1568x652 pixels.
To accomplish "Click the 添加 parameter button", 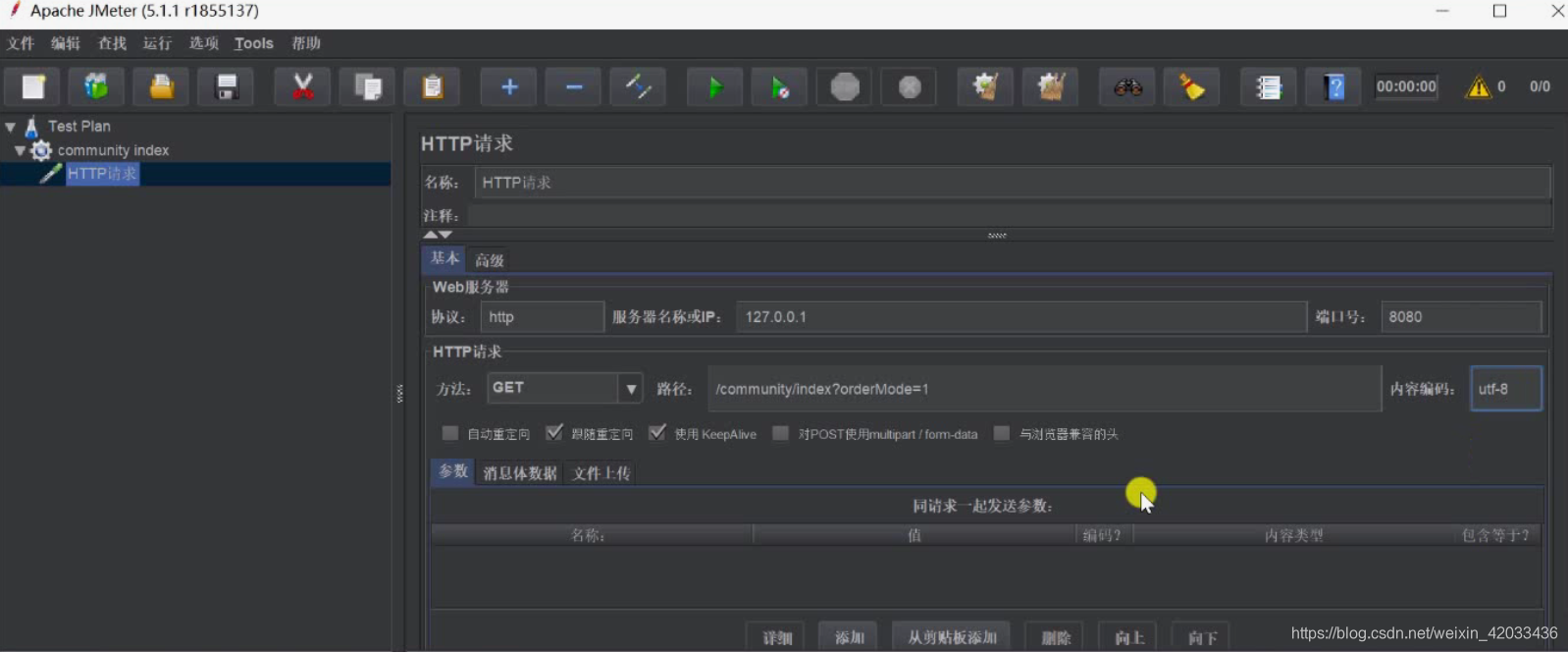I will [849, 637].
